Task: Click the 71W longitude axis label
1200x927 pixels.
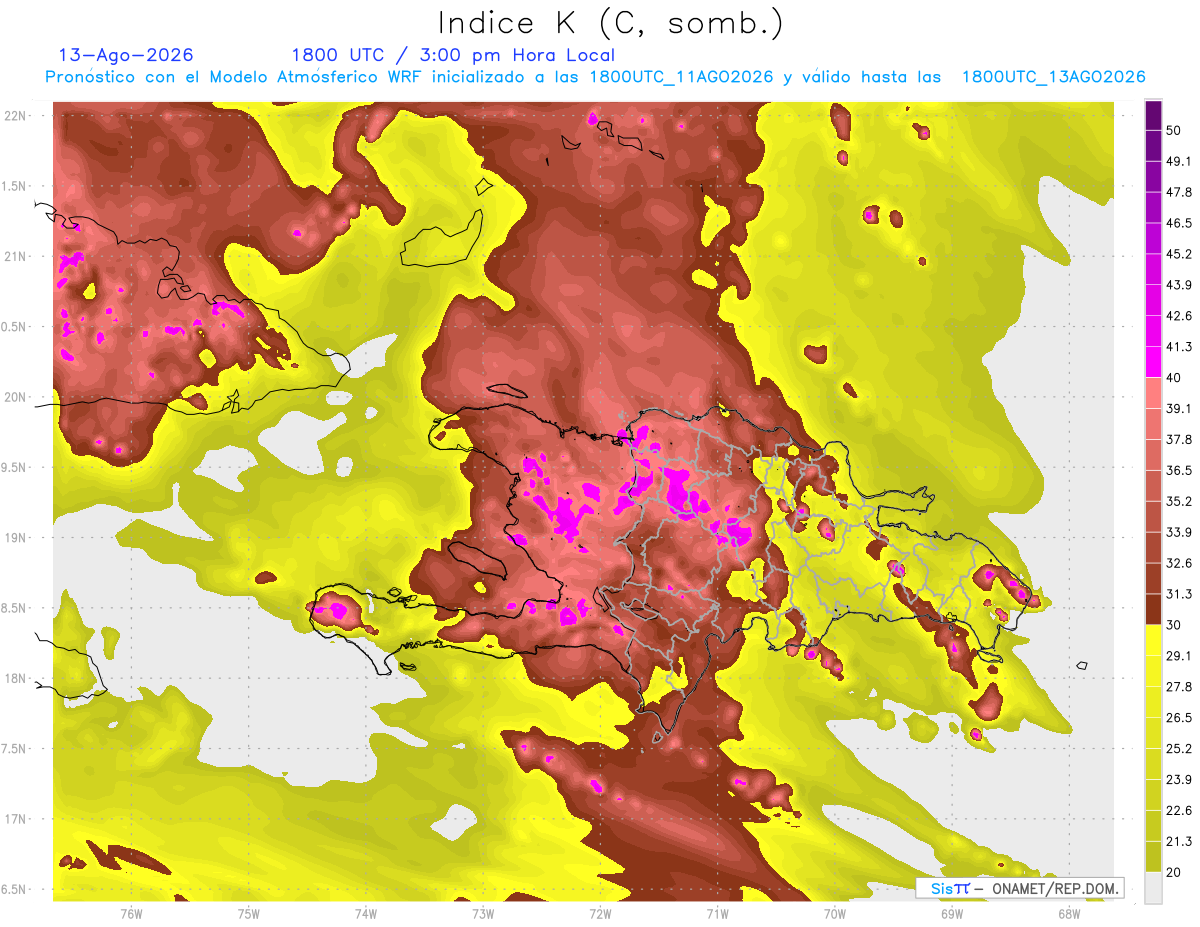Action: coord(716,913)
